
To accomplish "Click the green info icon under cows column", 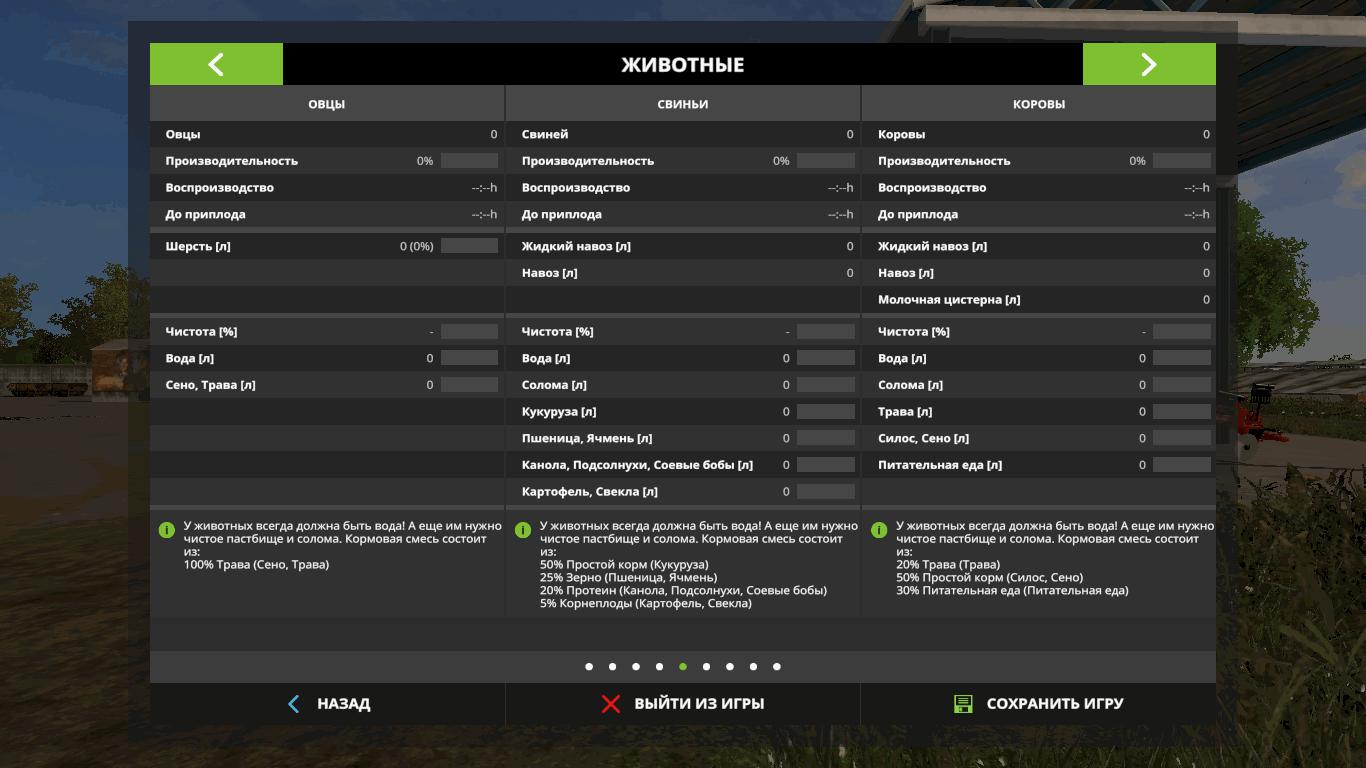I will click(879, 530).
